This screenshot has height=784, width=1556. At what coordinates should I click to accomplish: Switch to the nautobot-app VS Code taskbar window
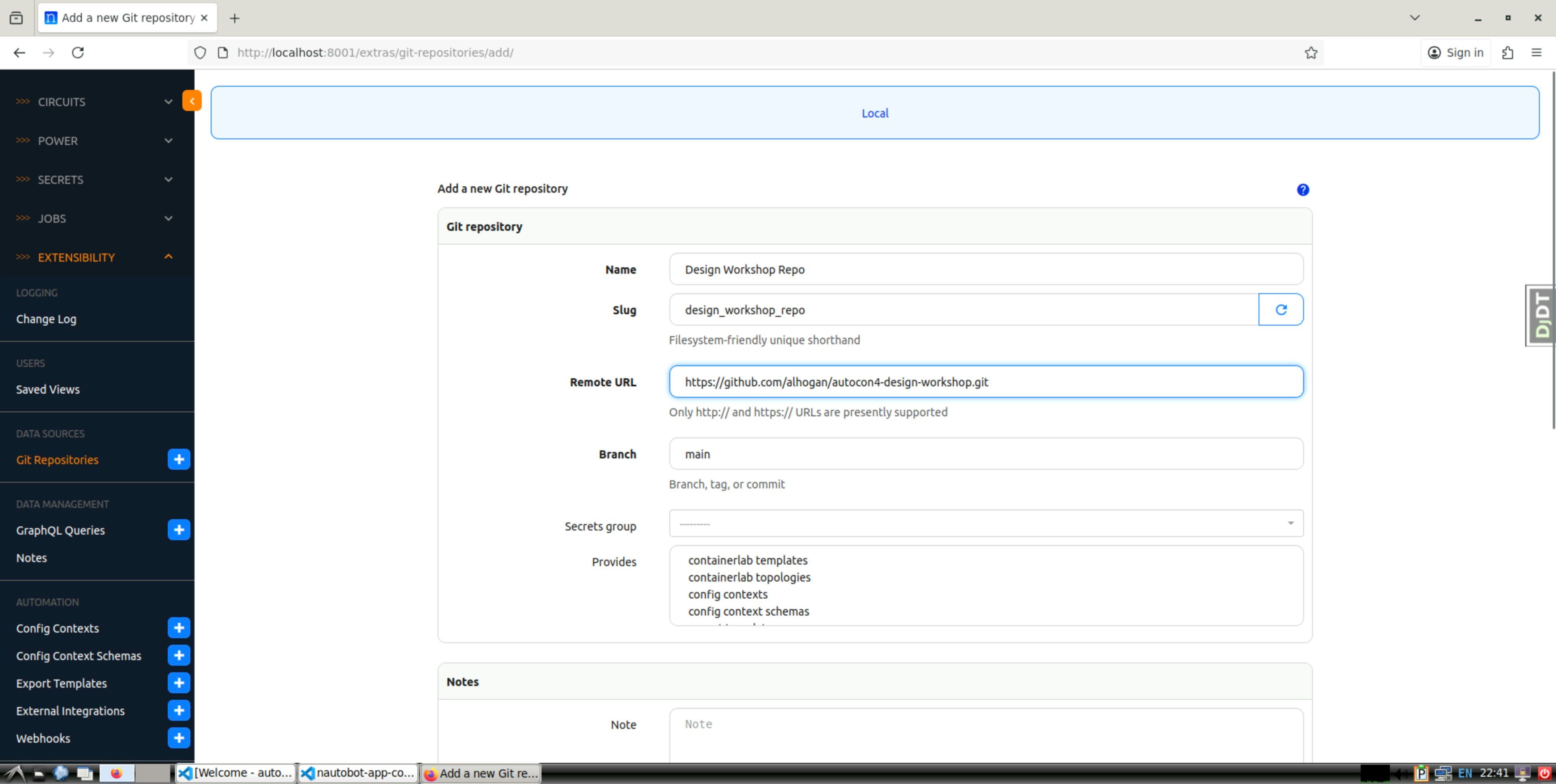click(357, 773)
